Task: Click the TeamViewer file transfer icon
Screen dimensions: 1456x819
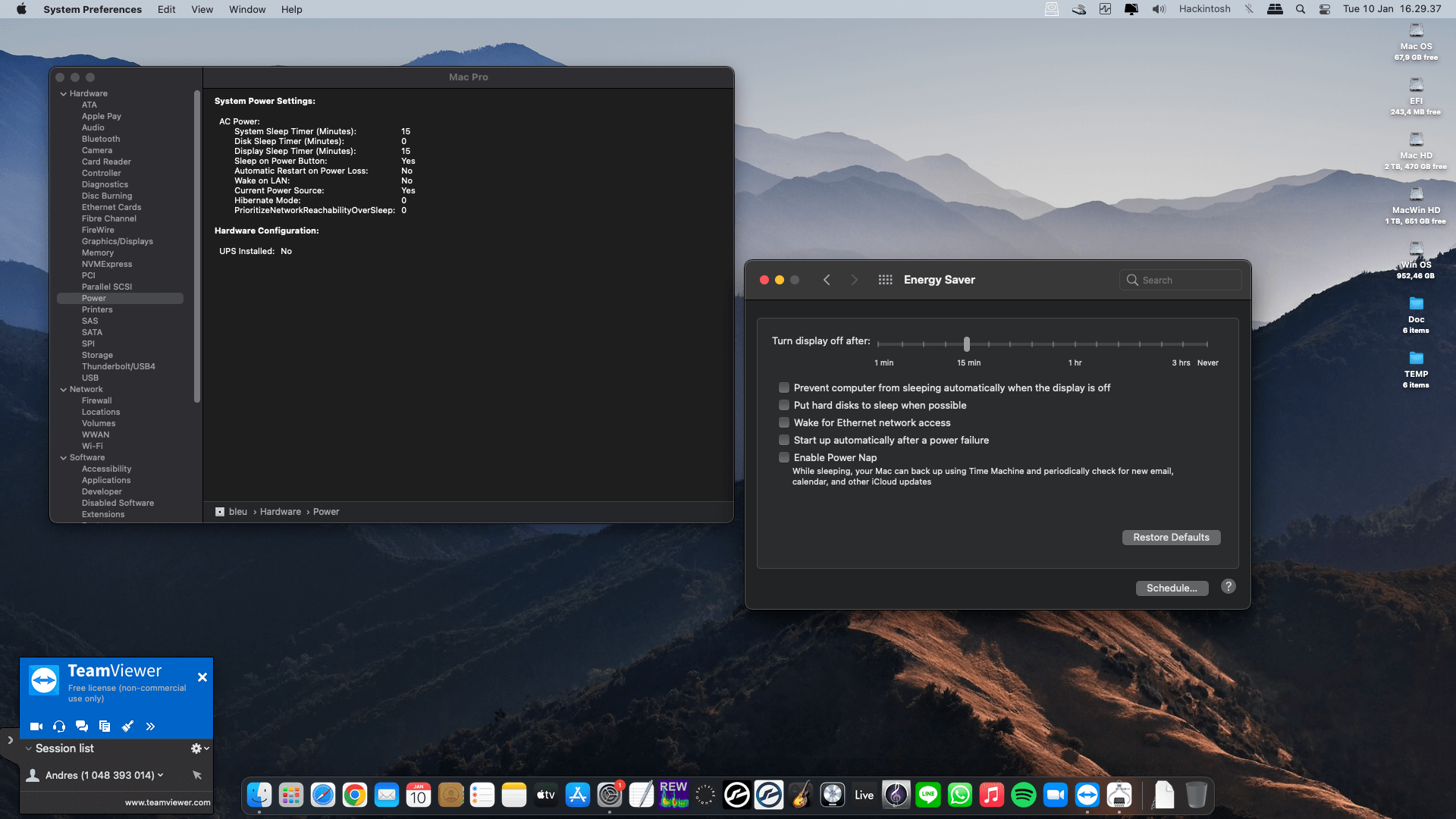Action: coord(105,726)
